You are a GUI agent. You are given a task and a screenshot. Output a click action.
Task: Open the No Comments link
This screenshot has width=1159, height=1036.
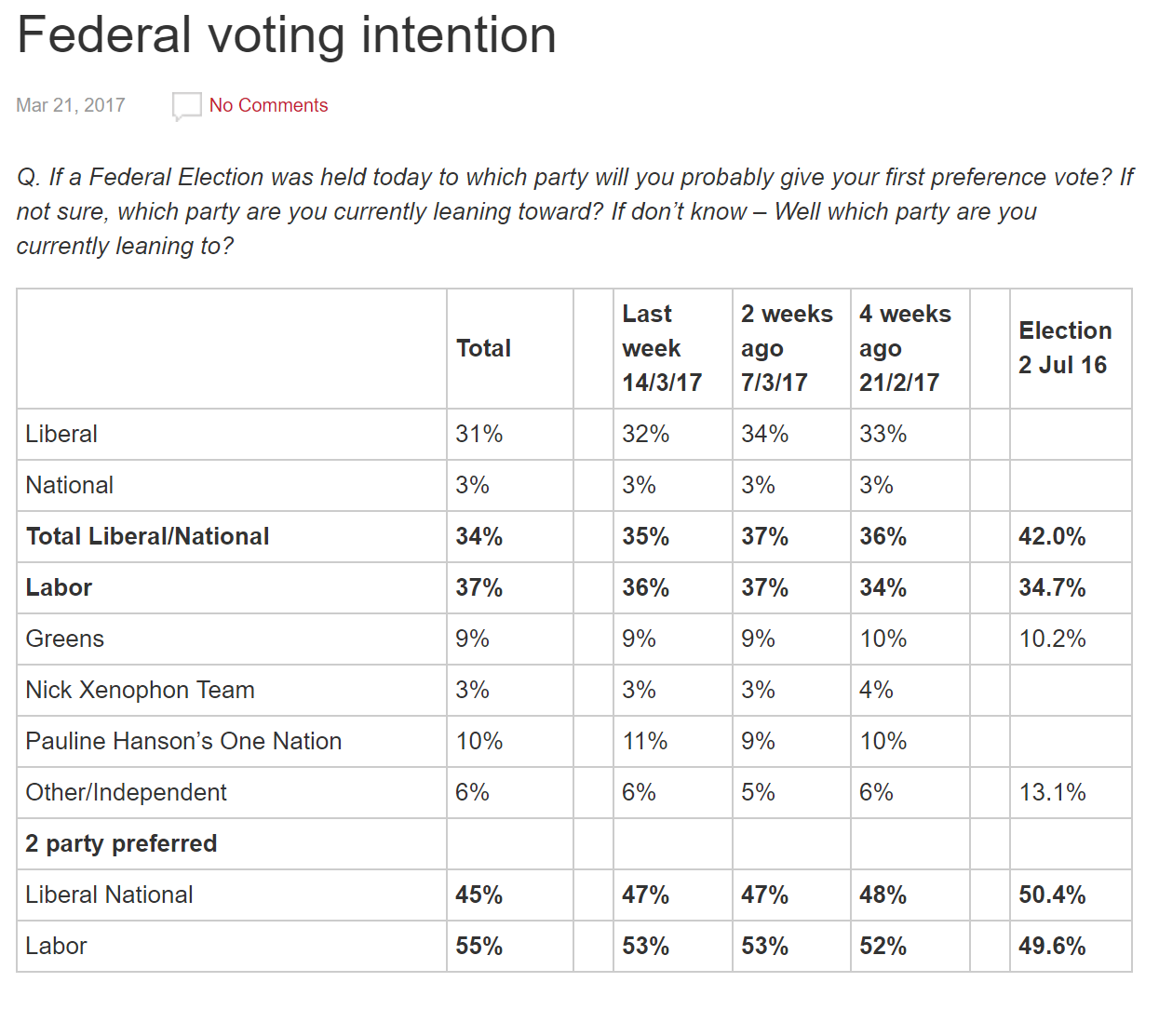268,106
